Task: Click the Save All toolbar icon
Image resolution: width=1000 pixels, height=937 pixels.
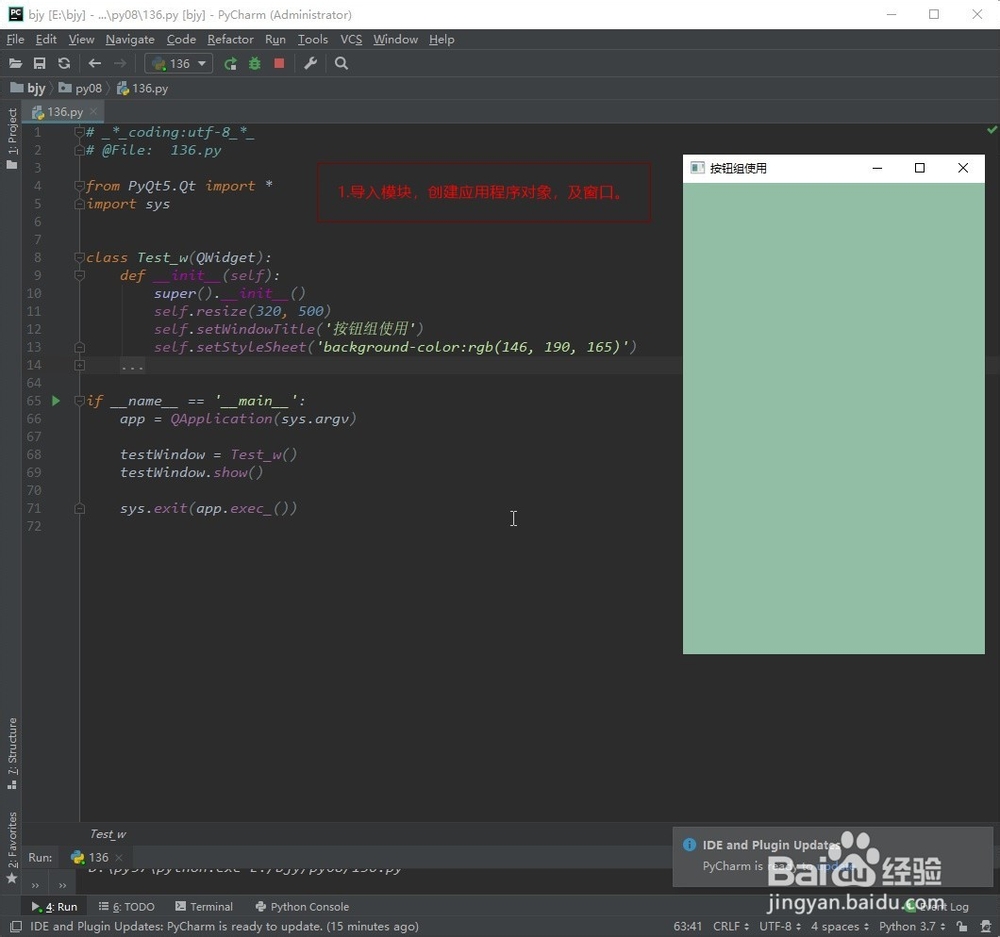Action: click(x=40, y=63)
